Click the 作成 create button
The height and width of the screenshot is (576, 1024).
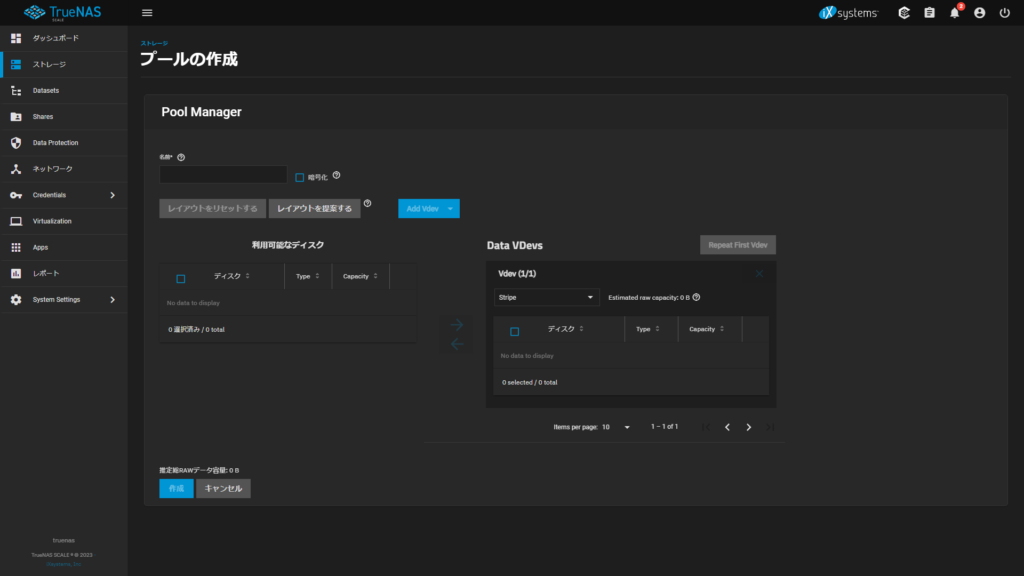point(176,488)
